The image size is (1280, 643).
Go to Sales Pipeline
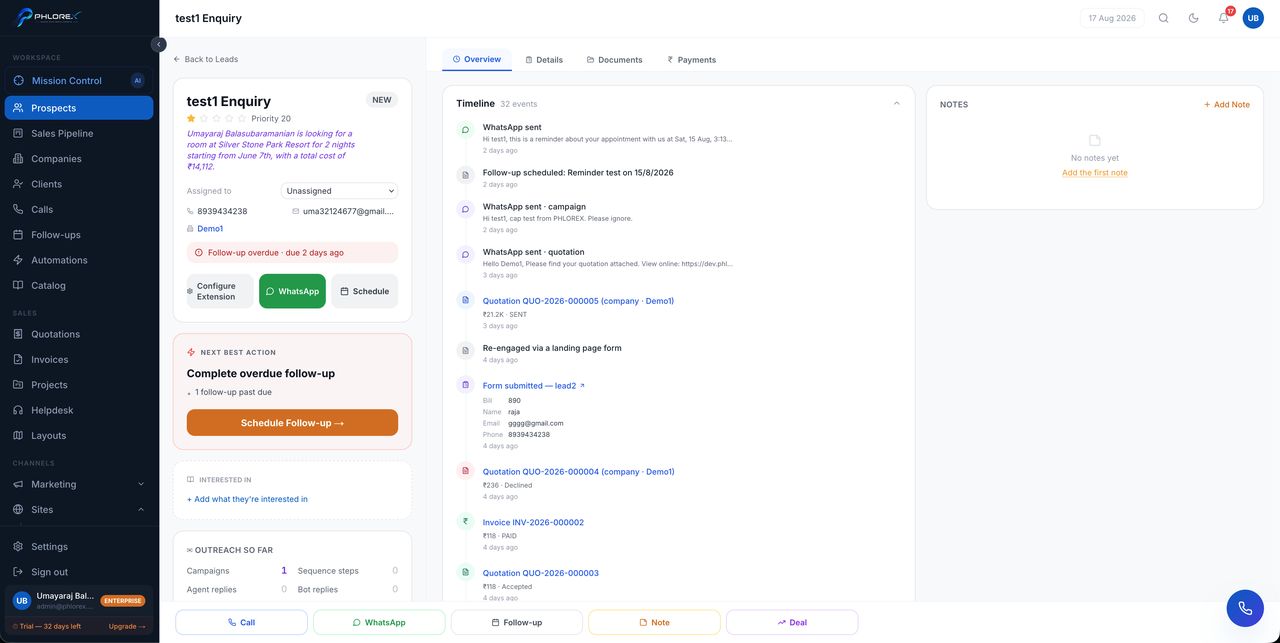(79, 133)
